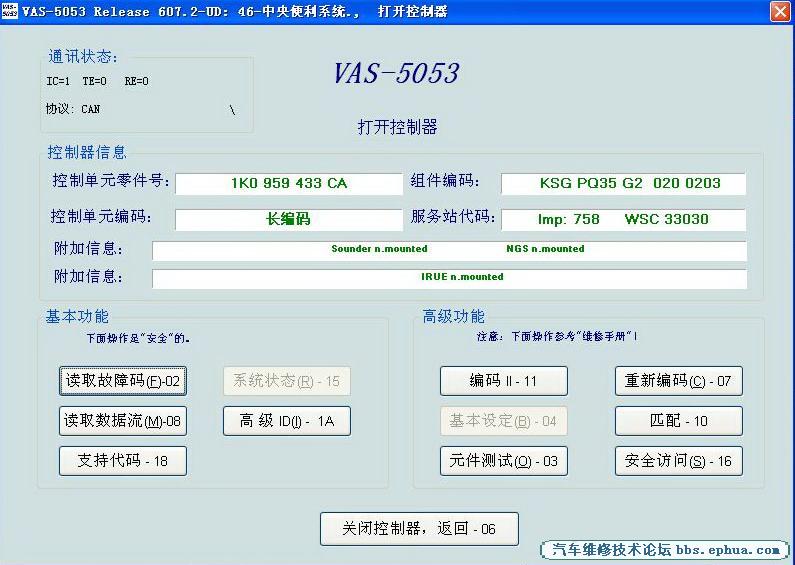Viewport: 795px width, 565px height.
Task: Open 高级 ID(I) - 1A
Action: [x=286, y=421]
